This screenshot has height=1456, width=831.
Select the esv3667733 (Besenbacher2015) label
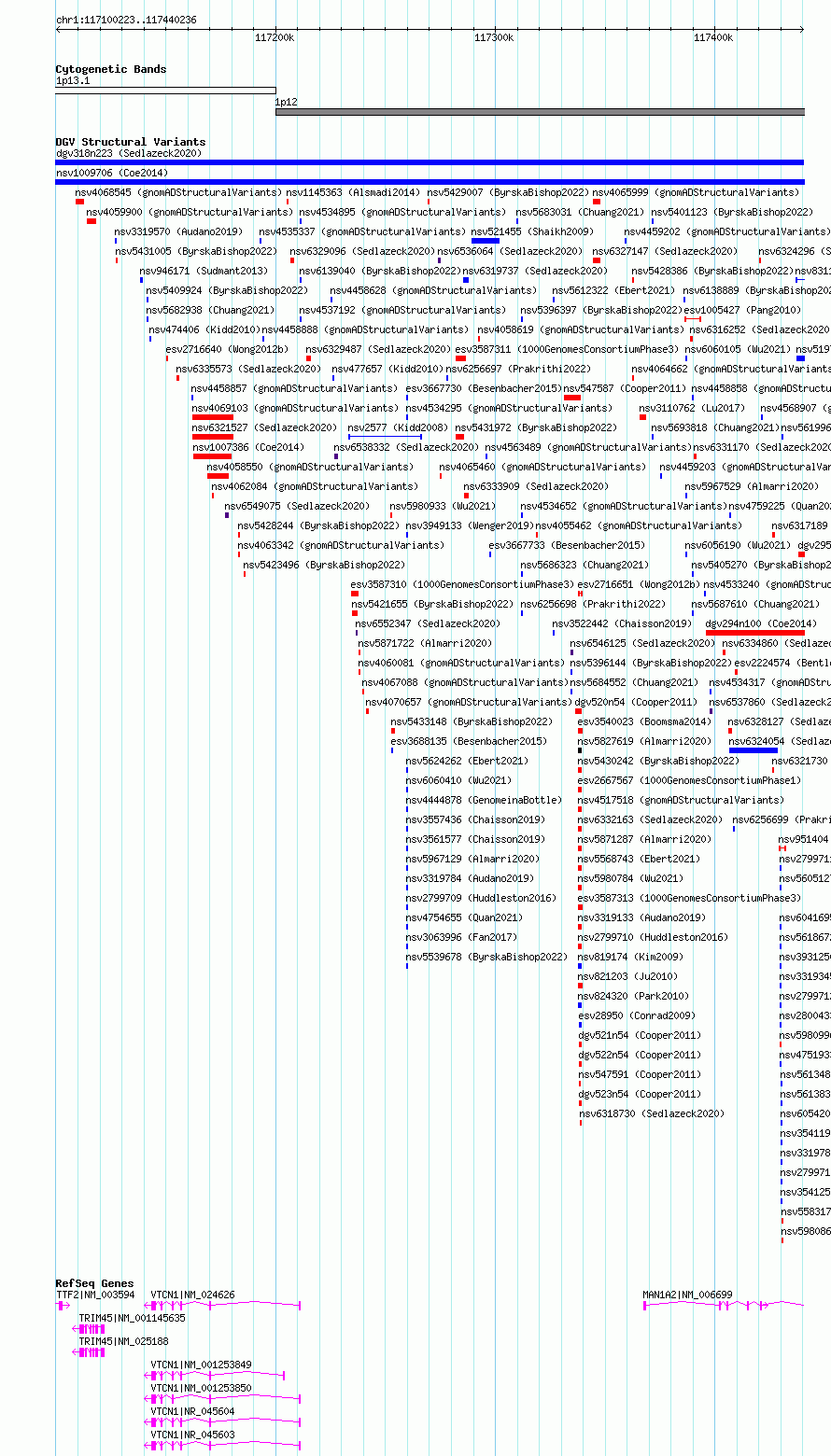tap(567, 545)
